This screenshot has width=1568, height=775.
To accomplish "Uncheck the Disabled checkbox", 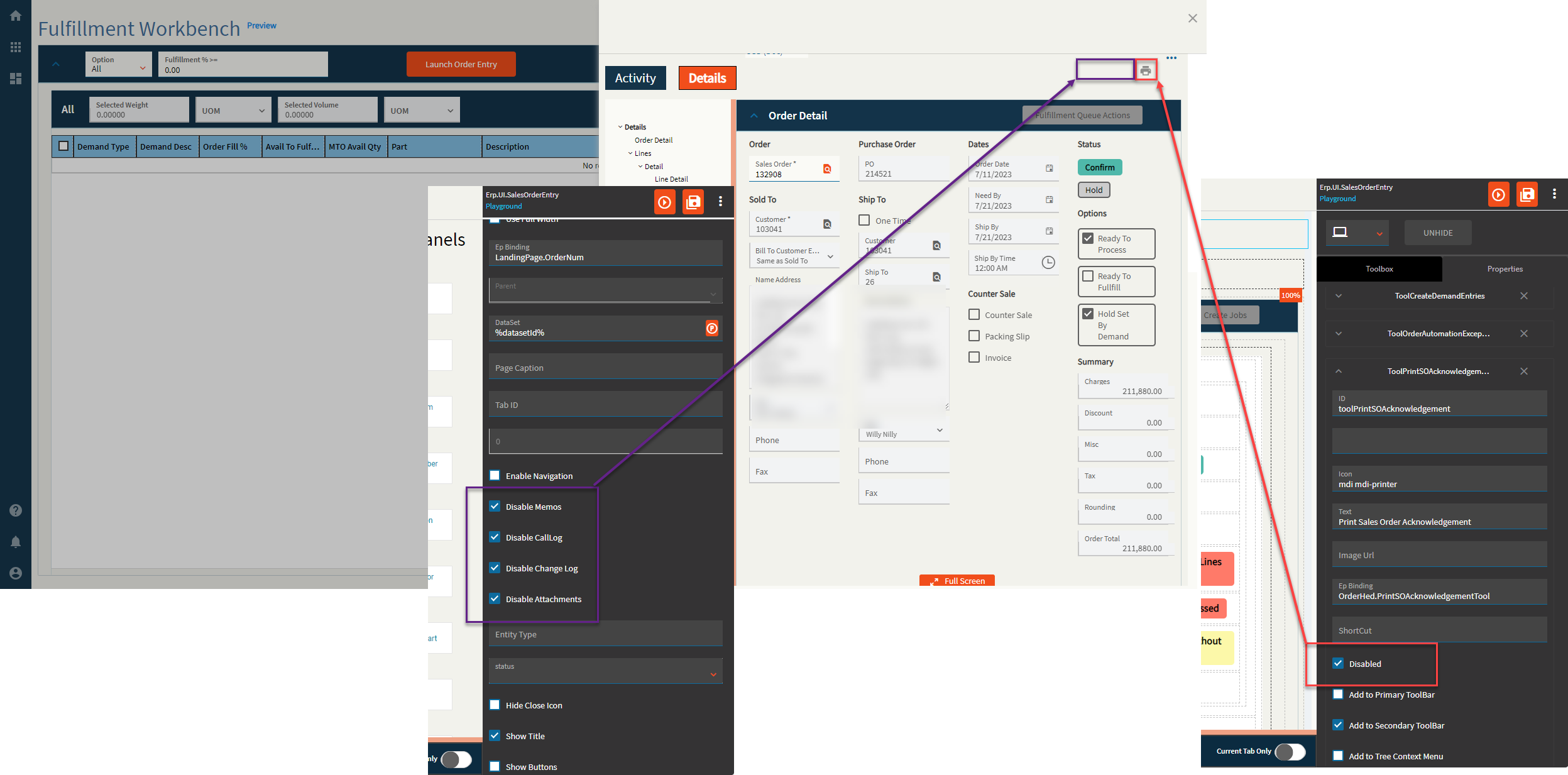I will tap(1338, 664).
